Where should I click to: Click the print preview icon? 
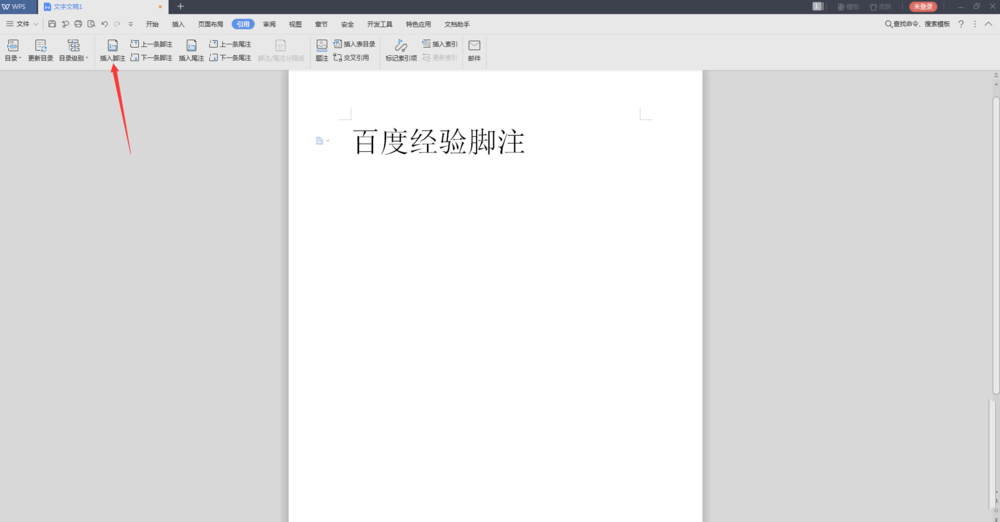tap(91, 24)
